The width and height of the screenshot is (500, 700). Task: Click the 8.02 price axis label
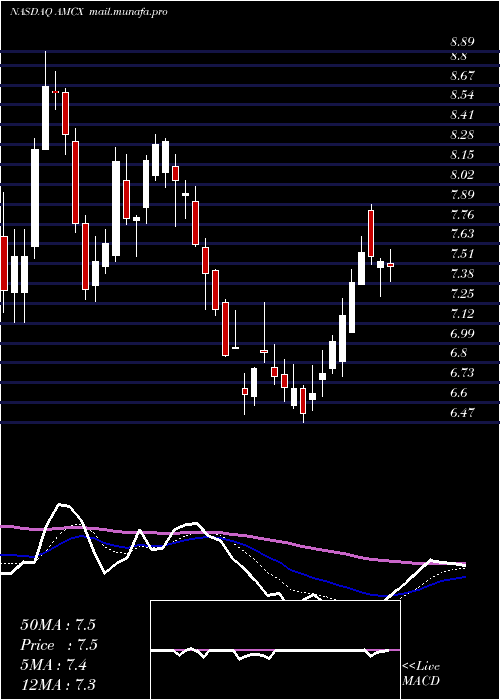pos(462,175)
